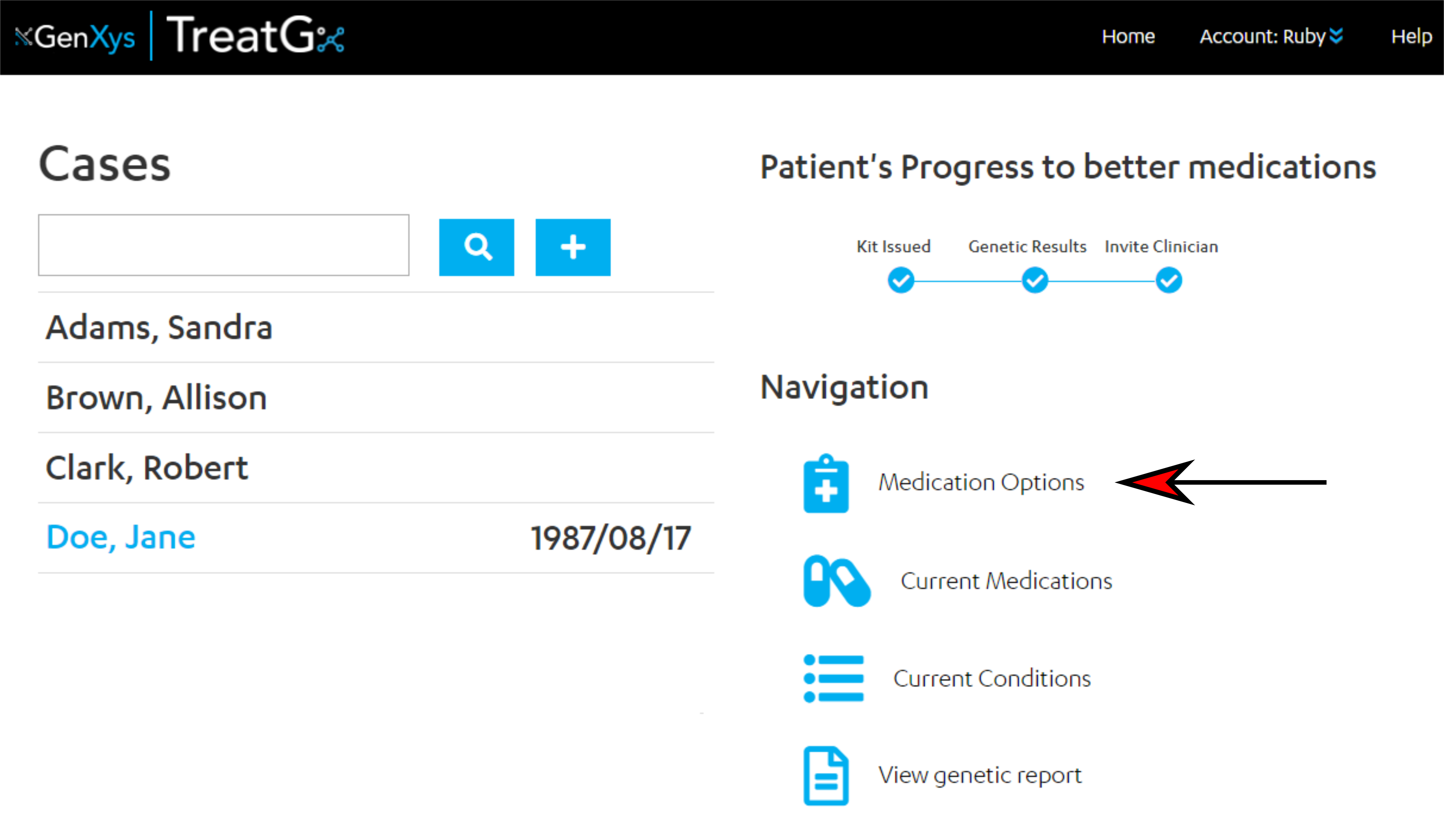Select the Doe, Jane case
Screen dimensions: 1444x840
click(376, 538)
